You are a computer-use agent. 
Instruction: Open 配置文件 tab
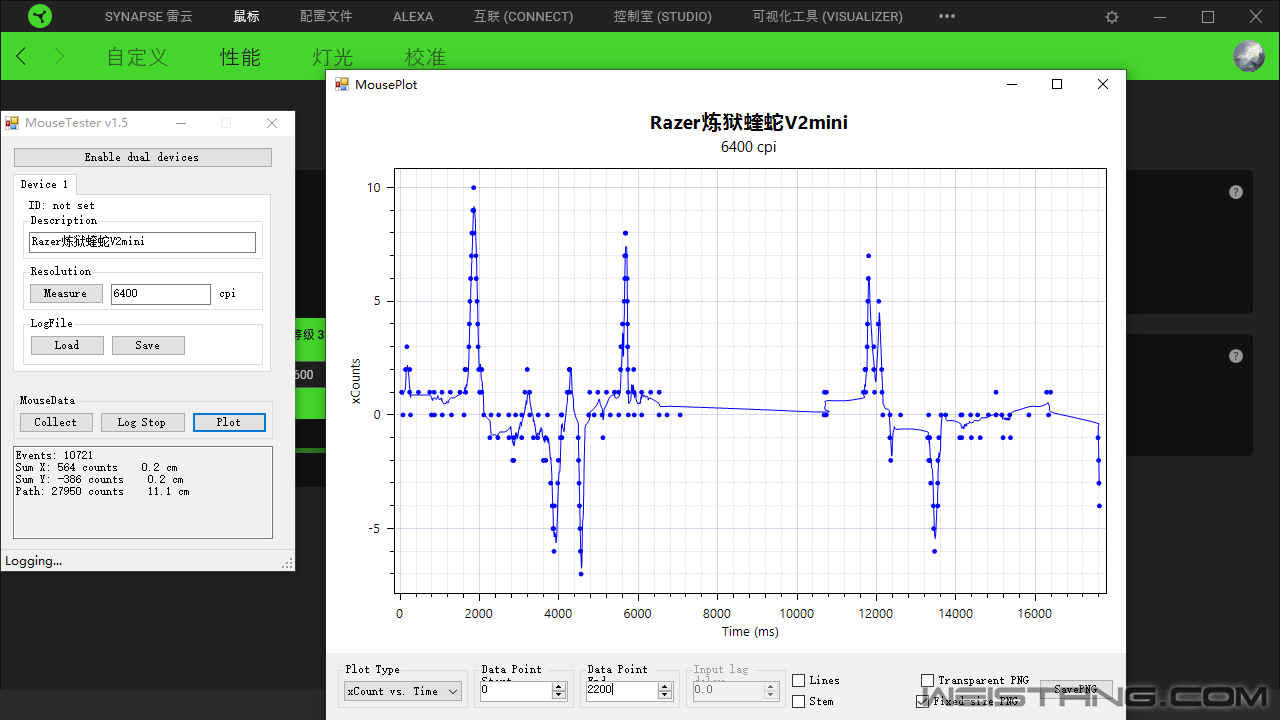326,17
